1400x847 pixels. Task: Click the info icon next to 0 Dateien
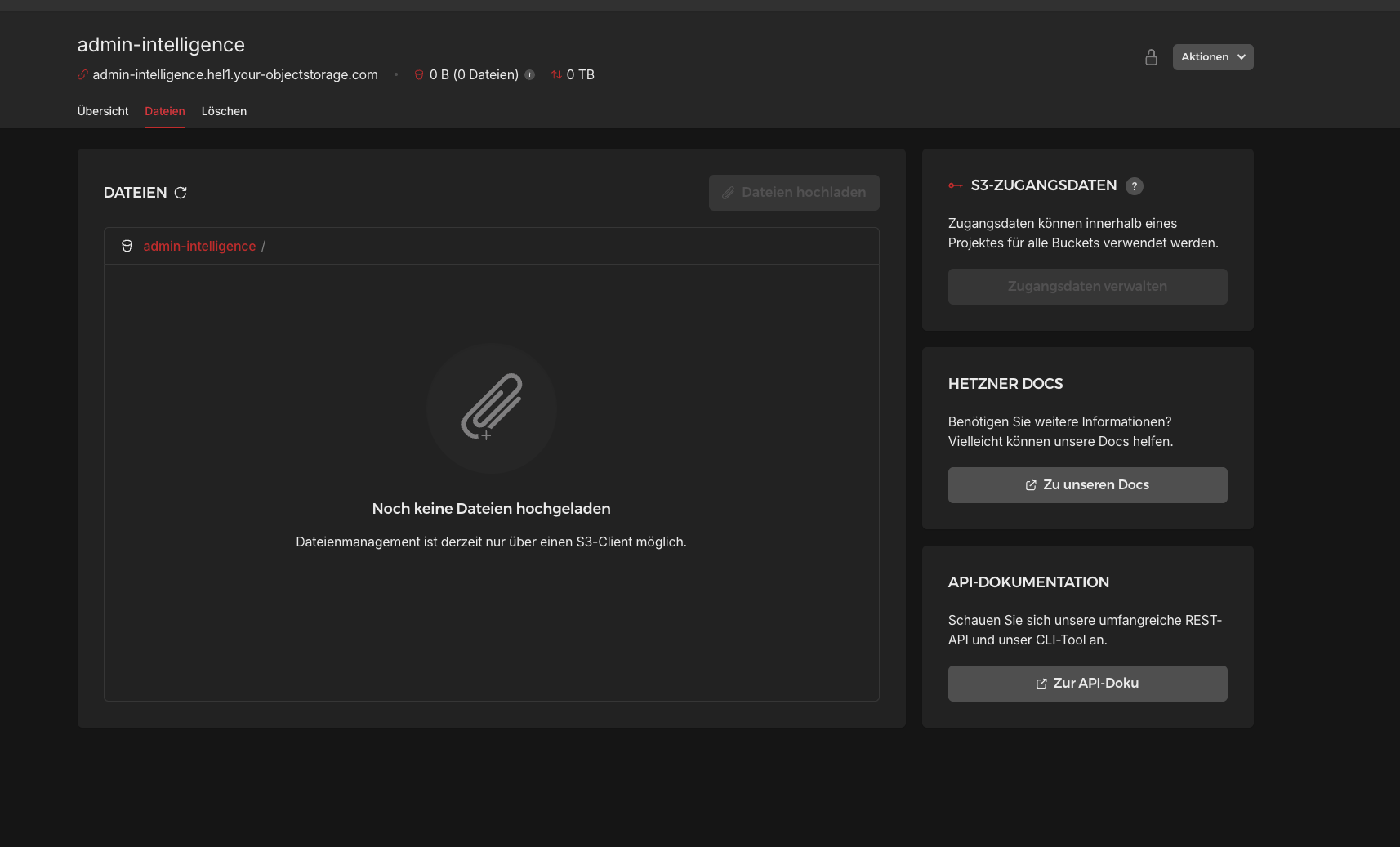(529, 75)
